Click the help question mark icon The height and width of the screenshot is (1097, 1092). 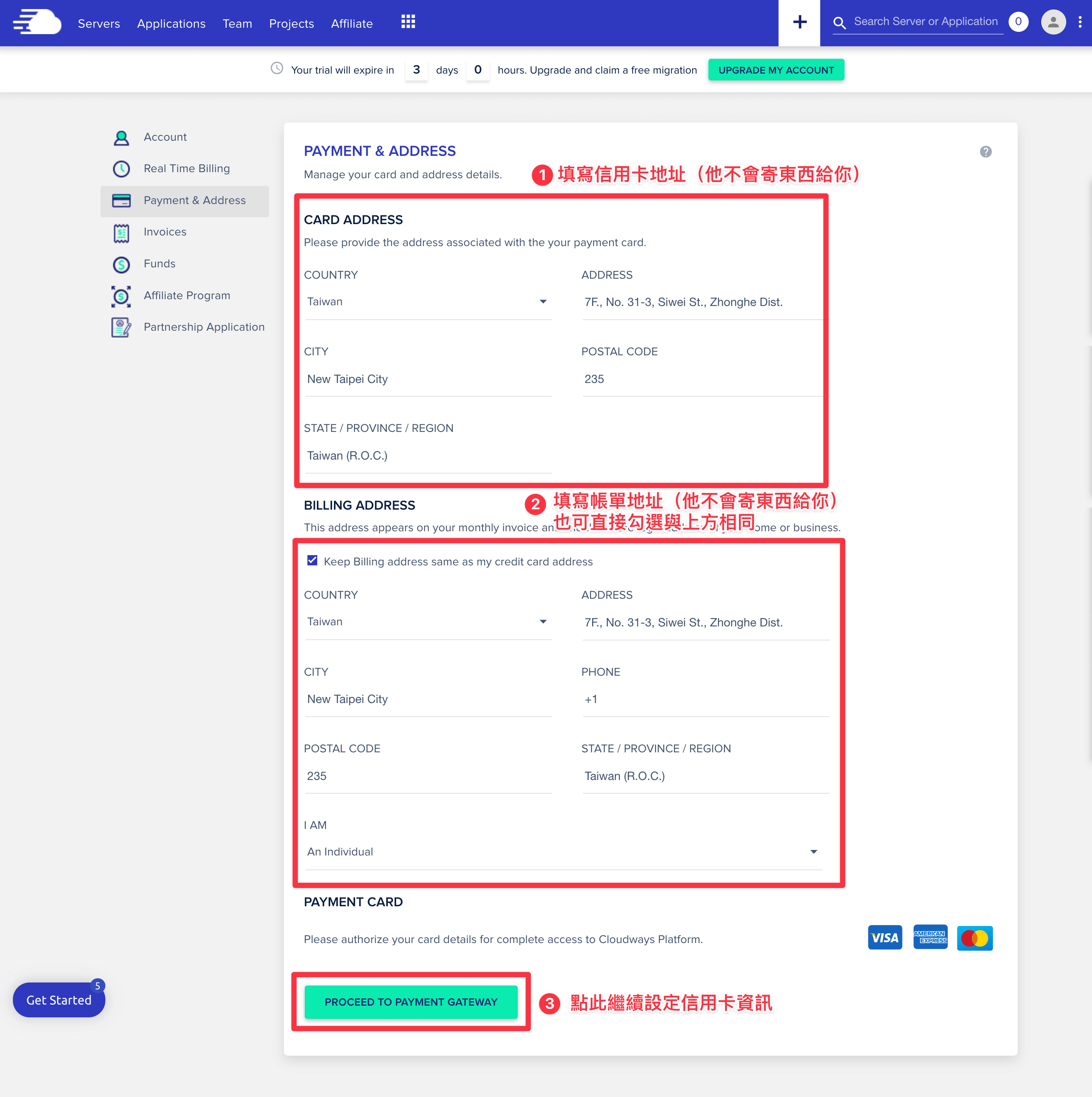coord(986,152)
